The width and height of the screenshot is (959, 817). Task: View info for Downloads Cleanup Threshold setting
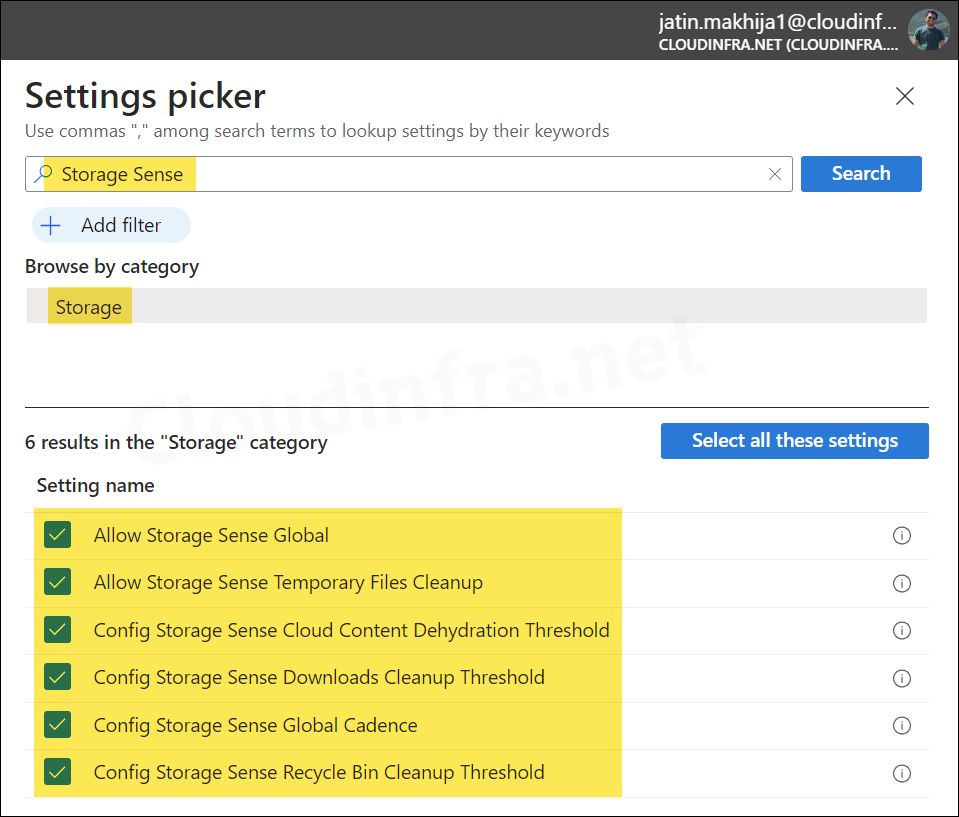pos(901,678)
